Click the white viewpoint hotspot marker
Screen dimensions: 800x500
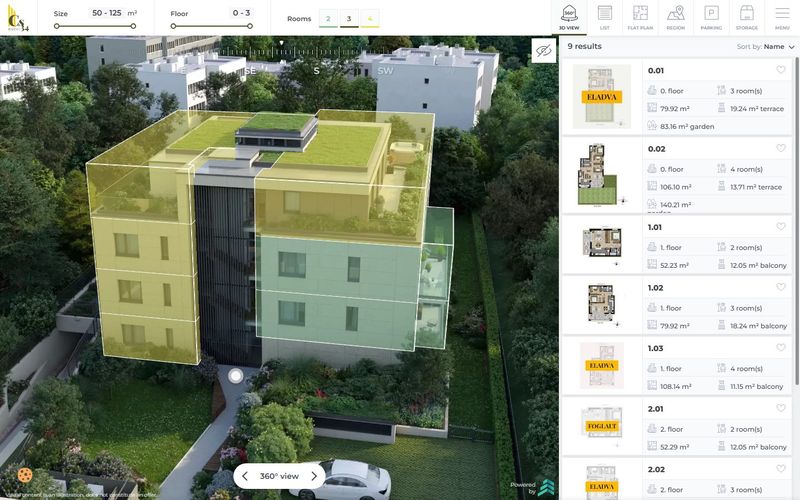236,376
